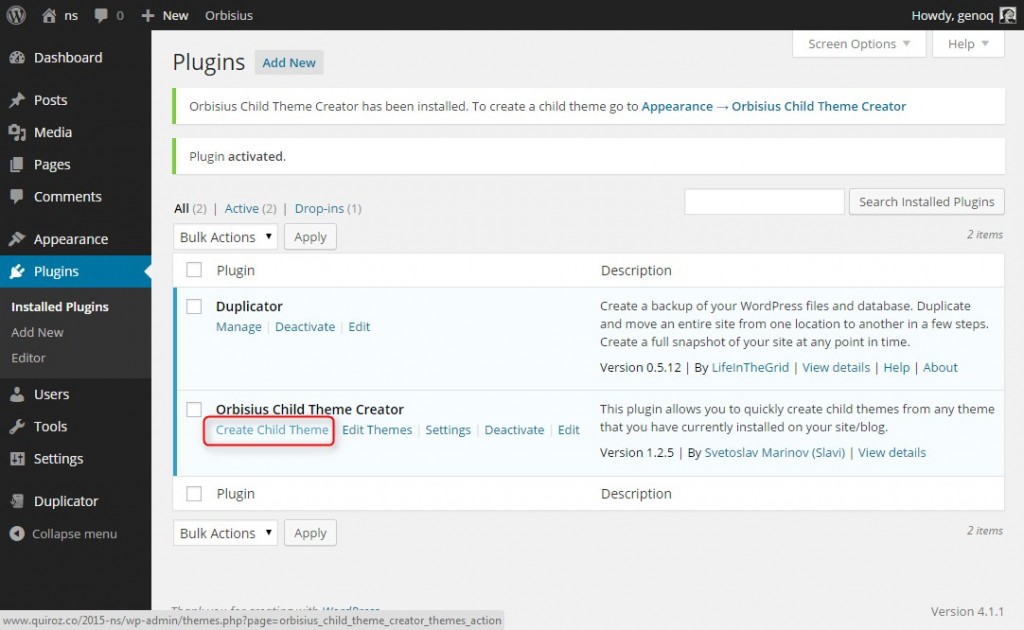This screenshot has width=1024, height=630.
Task: Open Add New in the Plugins submenu
Action: pos(37,332)
